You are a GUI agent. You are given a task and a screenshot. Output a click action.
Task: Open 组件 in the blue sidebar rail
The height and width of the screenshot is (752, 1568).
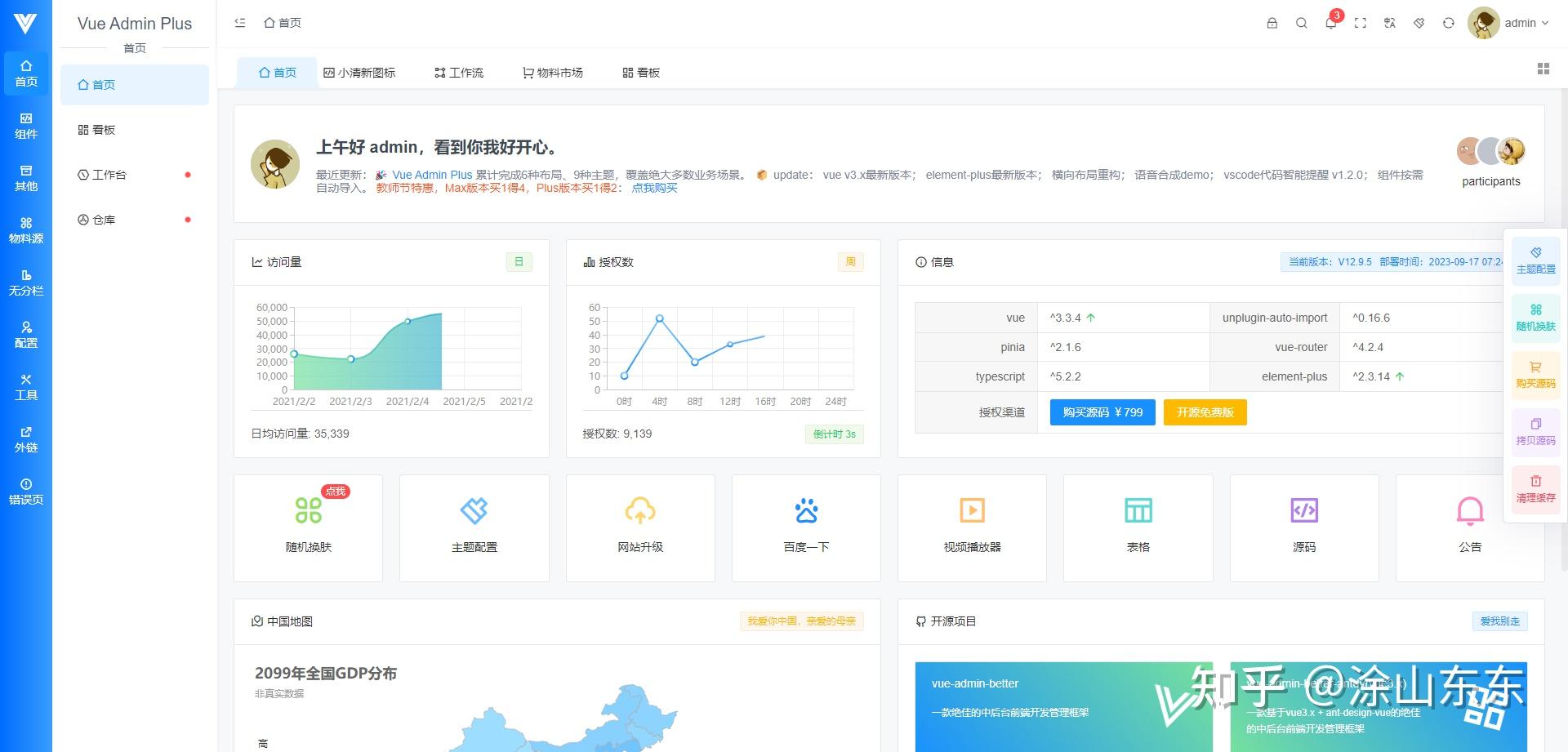26,126
